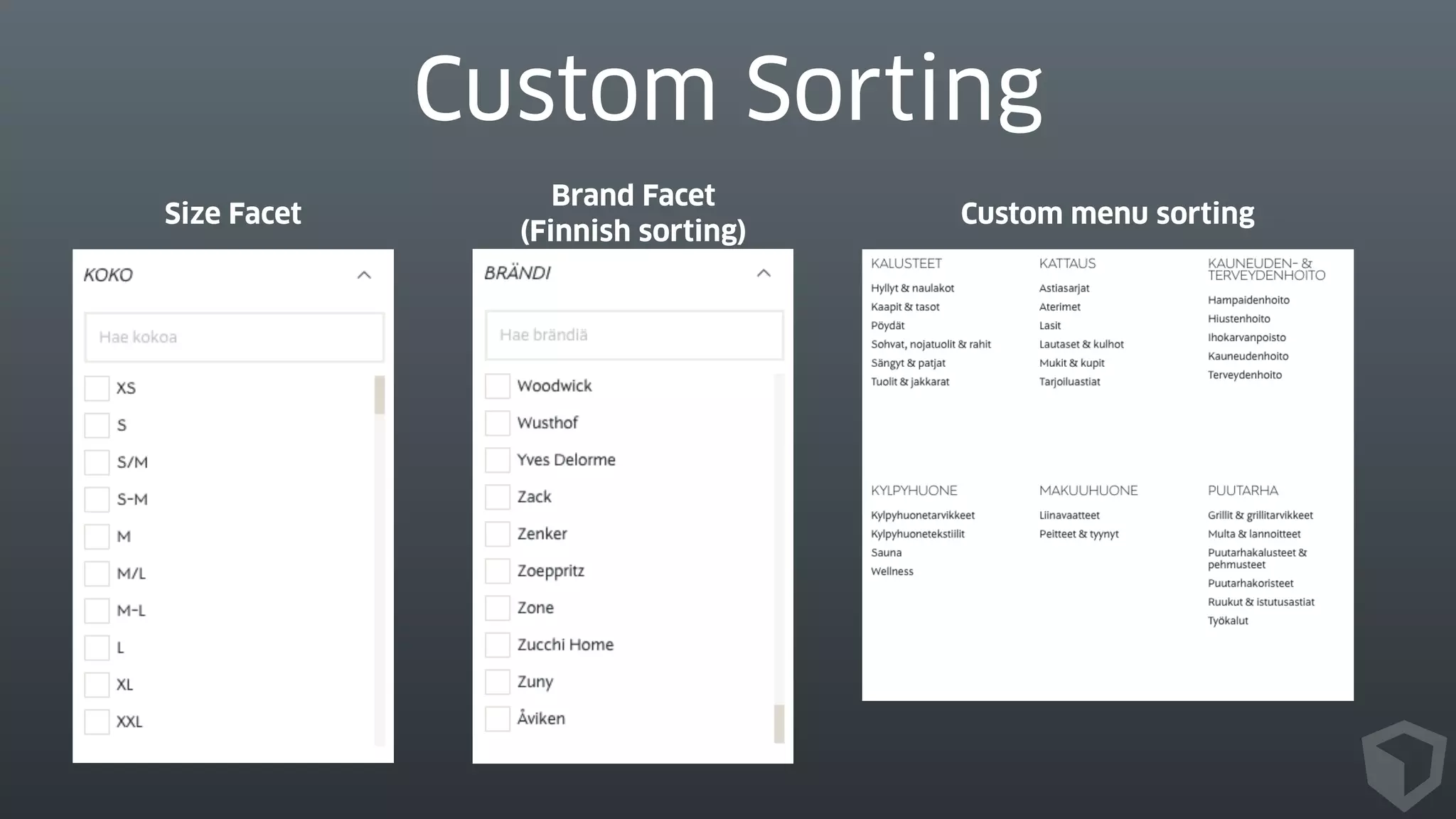Select 'Multa & lannoitteet' link
The image size is (1456, 819).
[1254, 534]
